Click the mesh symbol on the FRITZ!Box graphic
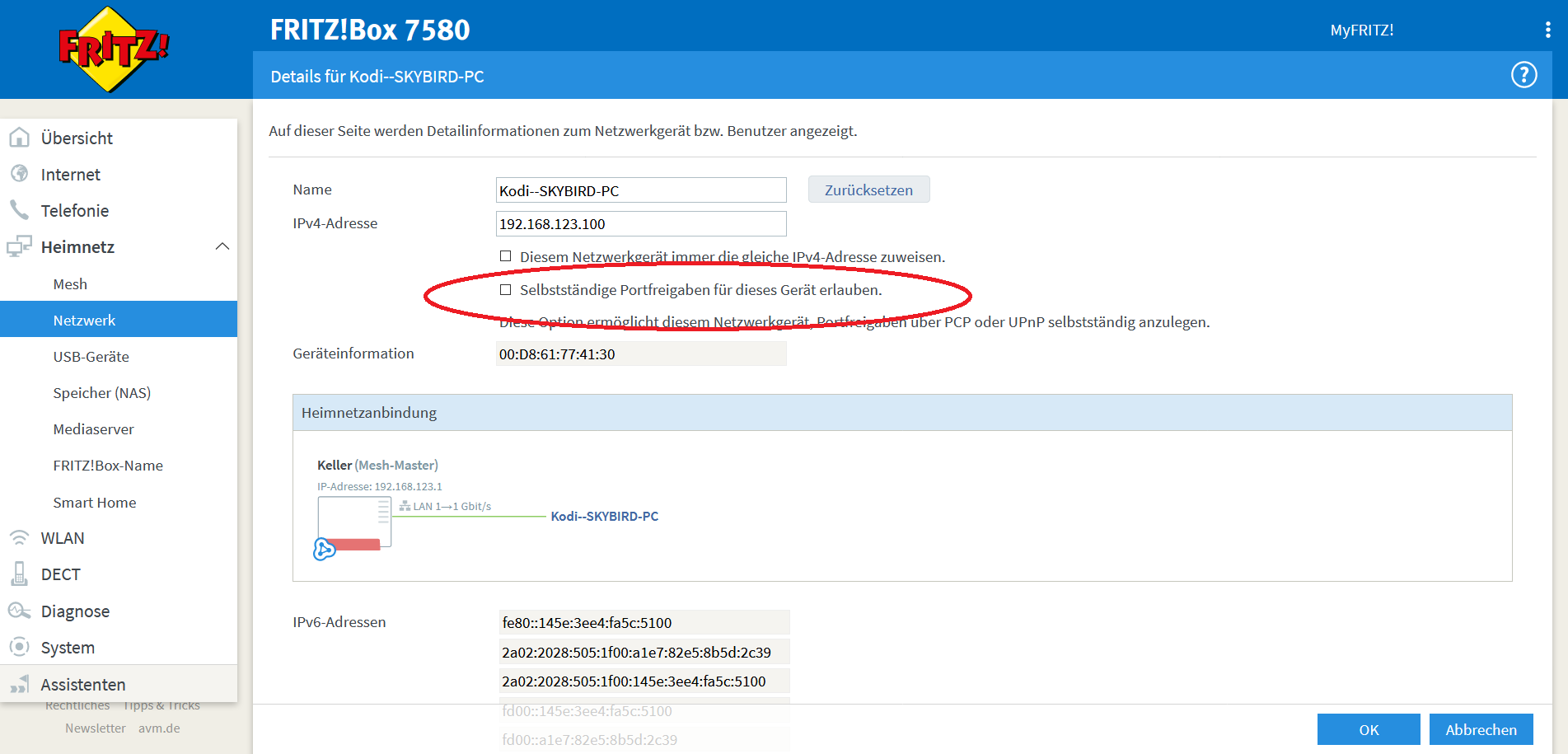The width and height of the screenshot is (1568, 754). pyautogui.click(x=324, y=549)
